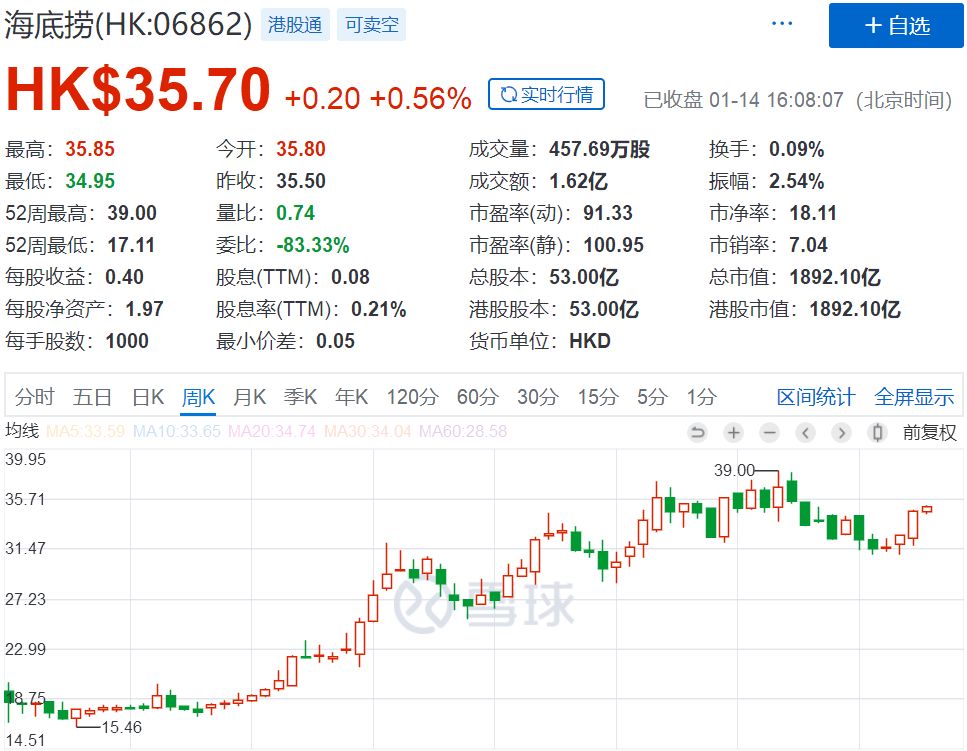Switch to the 年K chart tab

tap(352, 396)
